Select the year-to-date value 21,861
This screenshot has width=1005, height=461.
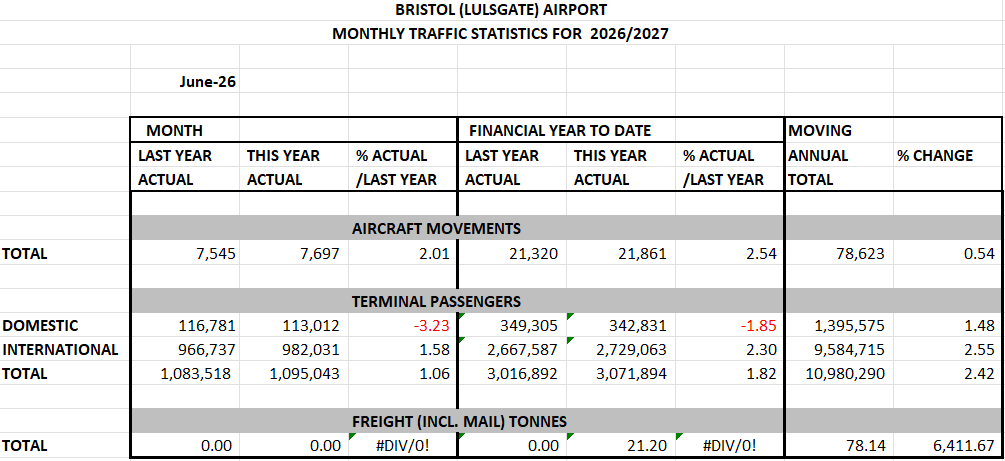[x=621, y=254]
